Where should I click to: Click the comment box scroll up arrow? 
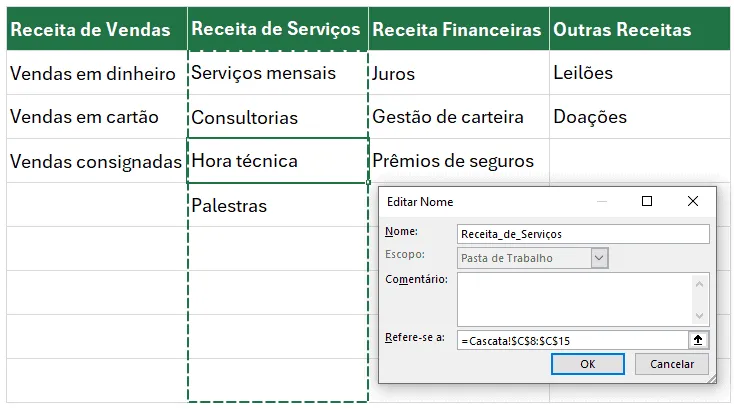699,284
